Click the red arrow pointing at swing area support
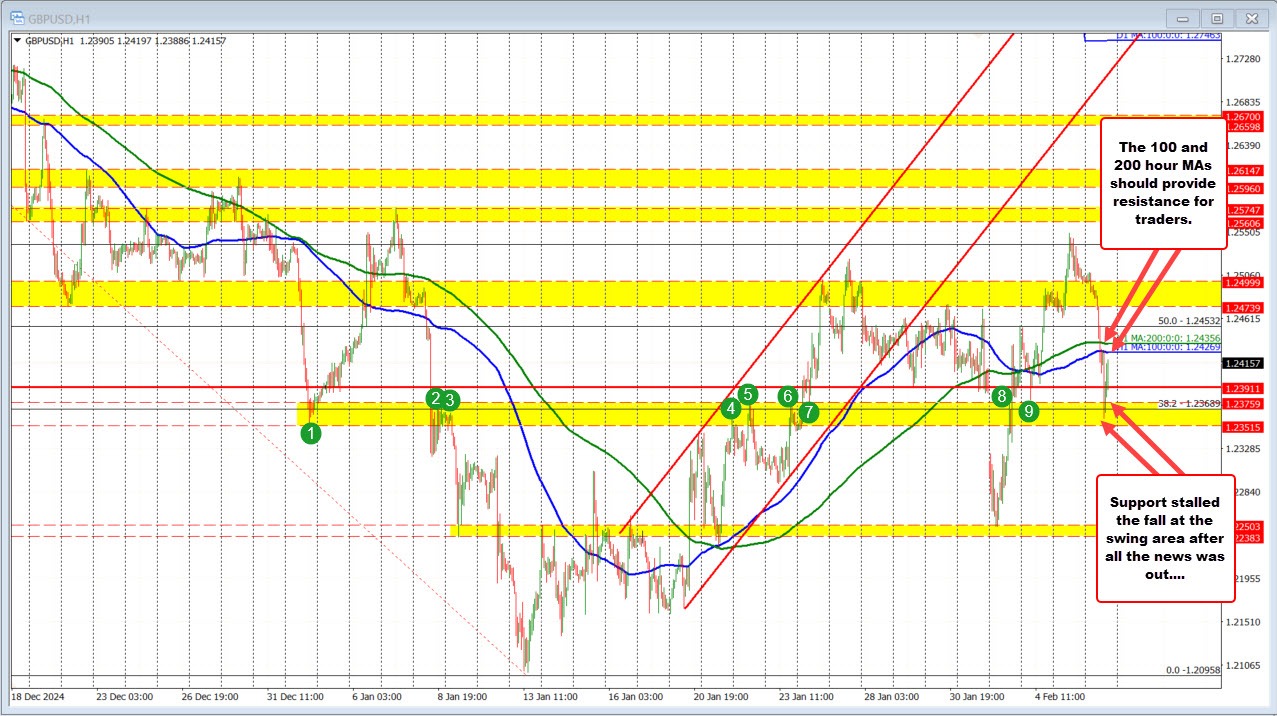 pyautogui.click(x=1130, y=447)
